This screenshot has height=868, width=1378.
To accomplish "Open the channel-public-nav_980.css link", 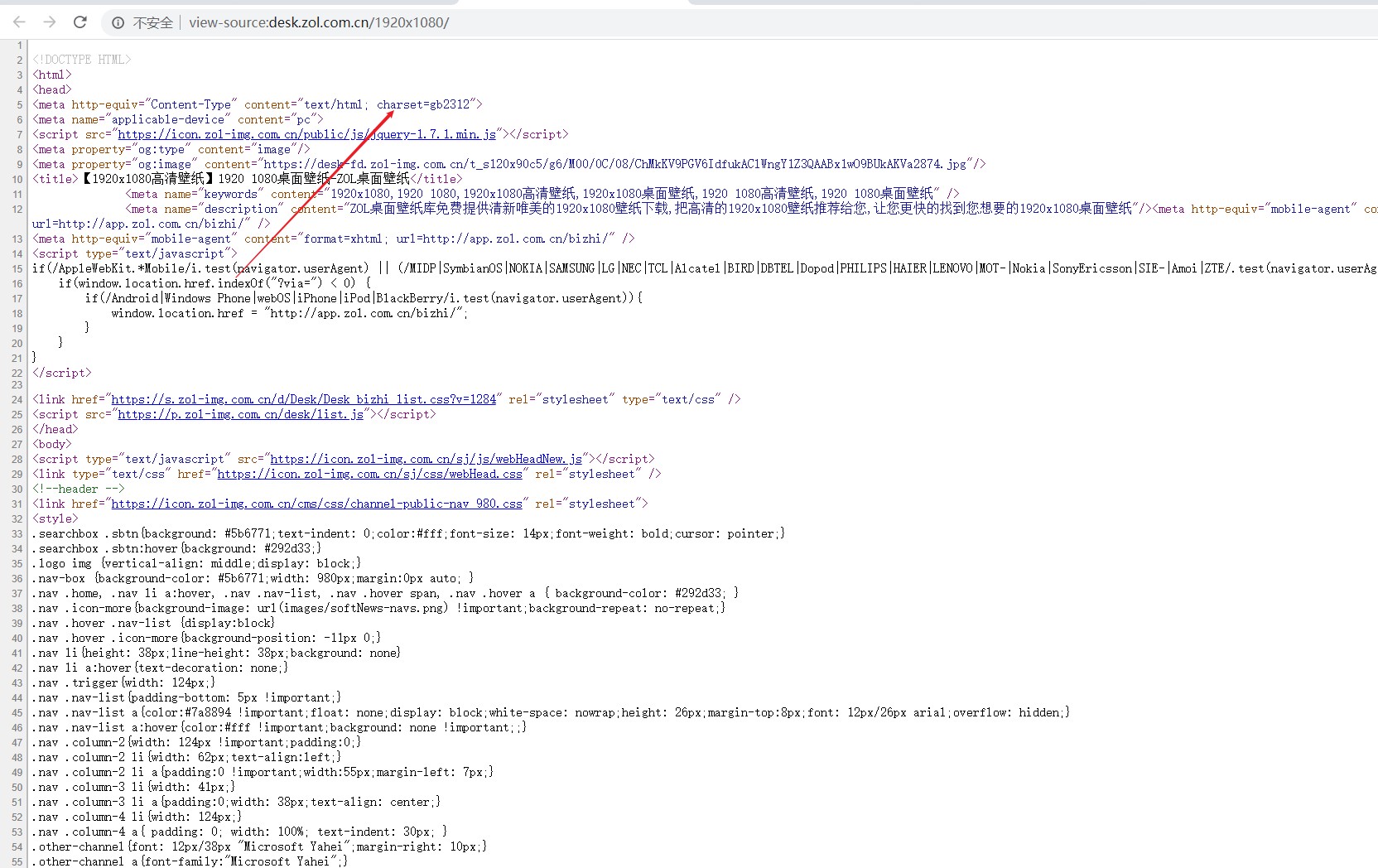I will pyautogui.click(x=316, y=504).
